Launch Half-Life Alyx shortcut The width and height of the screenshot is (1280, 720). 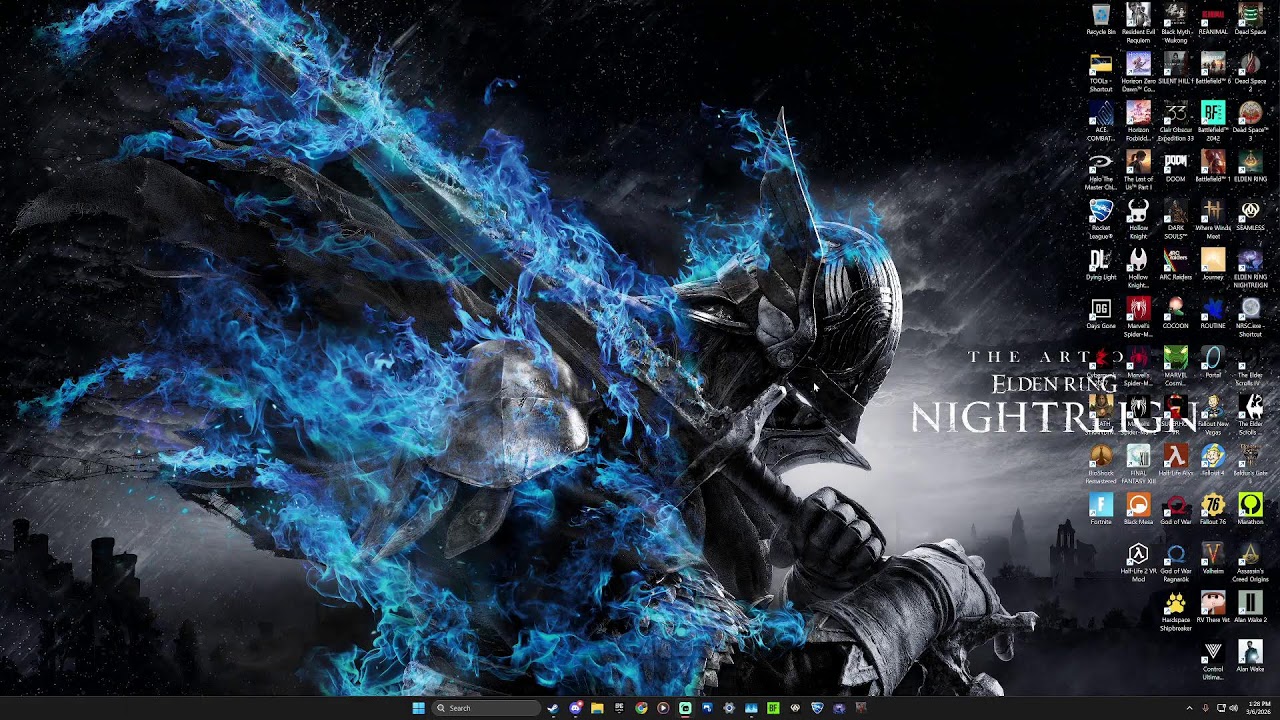pyautogui.click(x=1176, y=460)
